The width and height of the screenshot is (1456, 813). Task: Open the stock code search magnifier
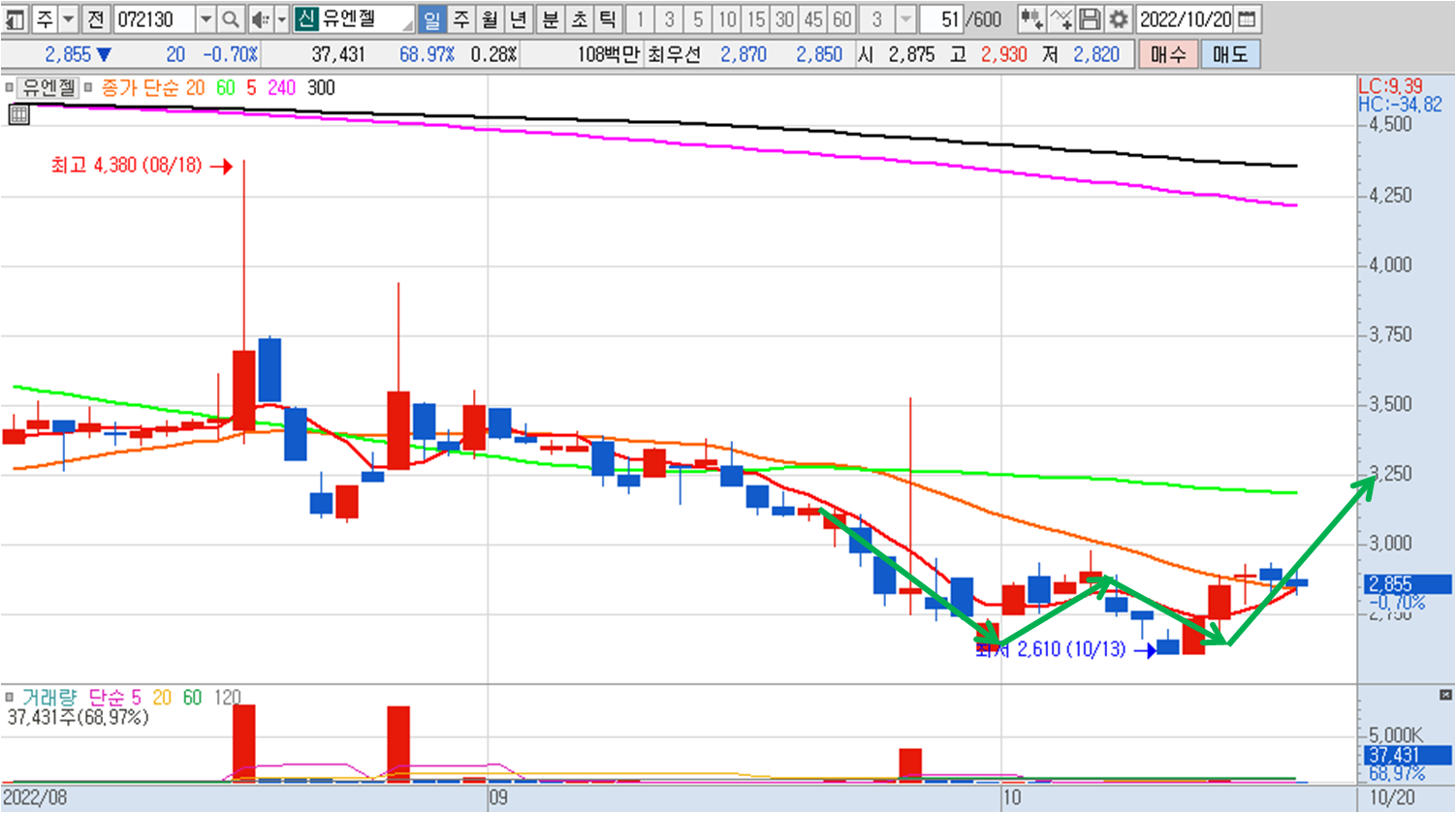click(x=231, y=18)
